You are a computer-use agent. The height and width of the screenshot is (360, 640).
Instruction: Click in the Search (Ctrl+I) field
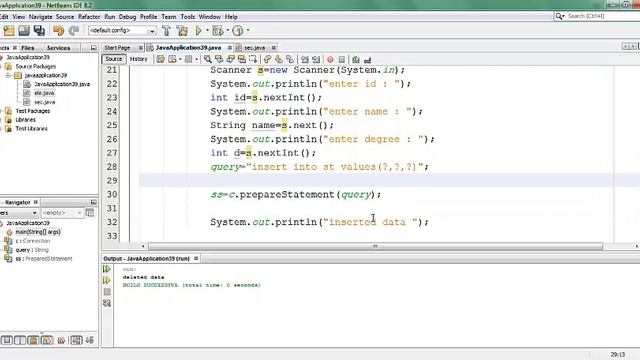click(602, 16)
